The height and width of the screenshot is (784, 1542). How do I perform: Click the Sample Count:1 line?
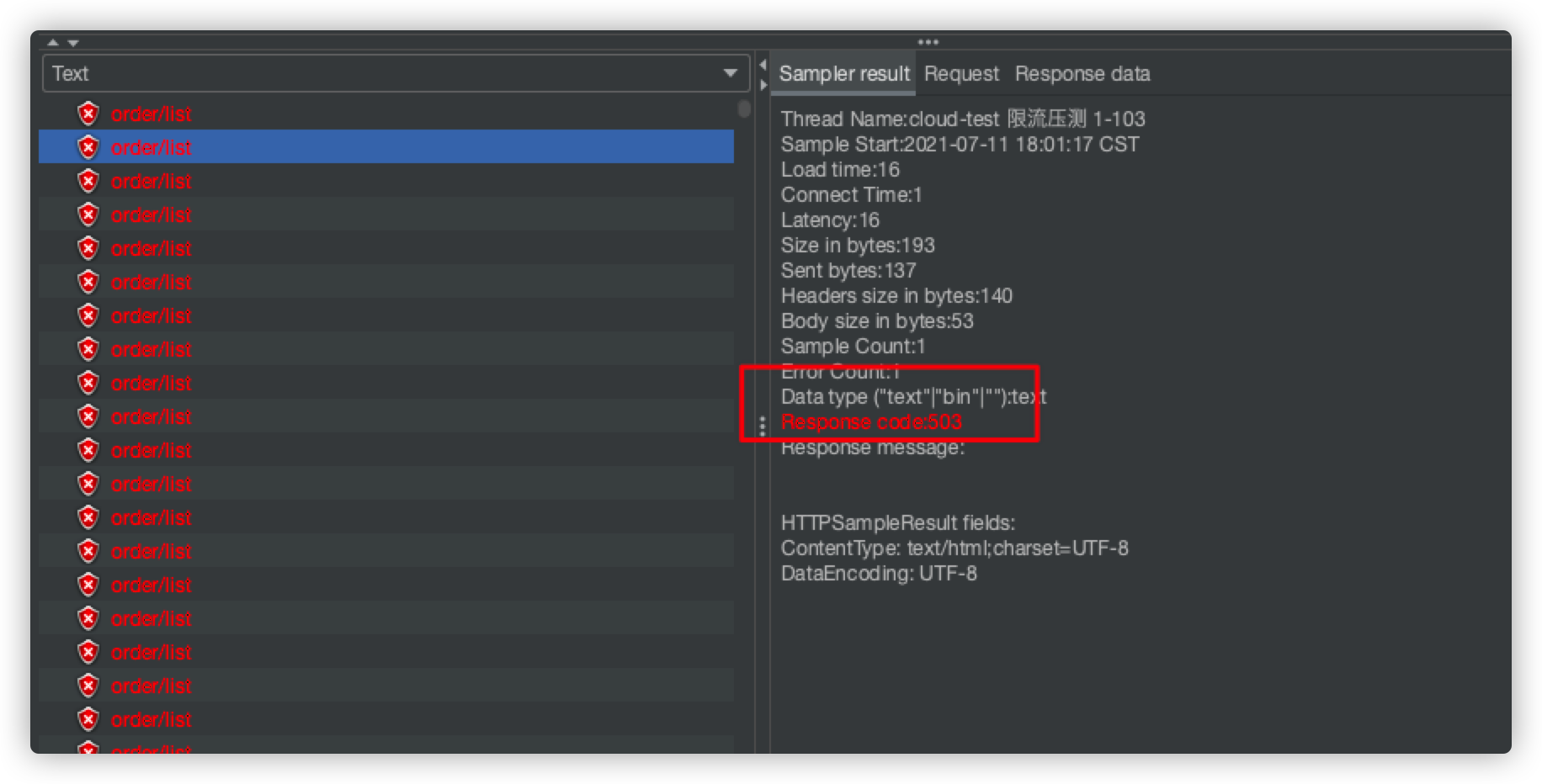tap(853, 346)
